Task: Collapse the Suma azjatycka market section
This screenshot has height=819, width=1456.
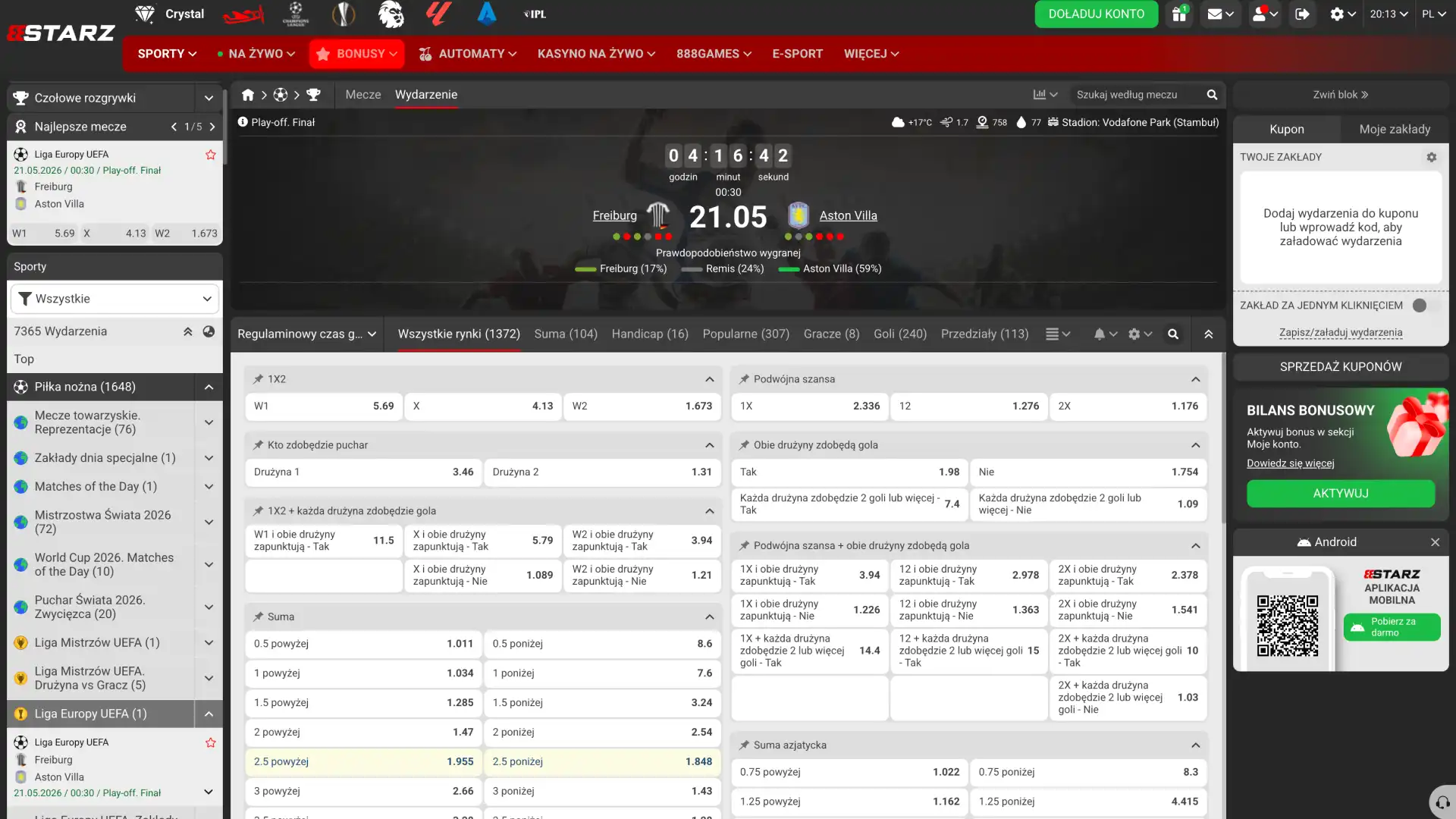Action: pyautogui.click(x=1196, y=745)
